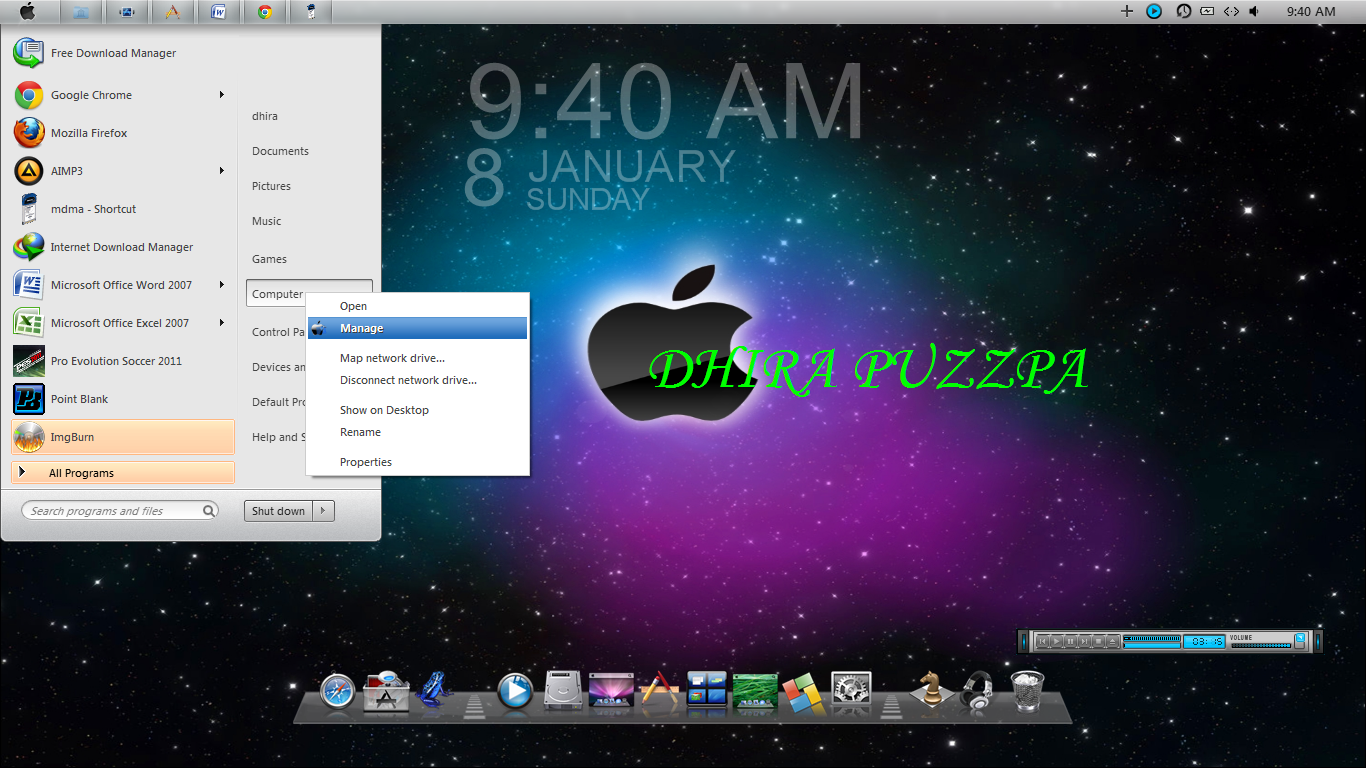
Task: Open the pencil and ruler icon in dock
Action: pos(659,690)
